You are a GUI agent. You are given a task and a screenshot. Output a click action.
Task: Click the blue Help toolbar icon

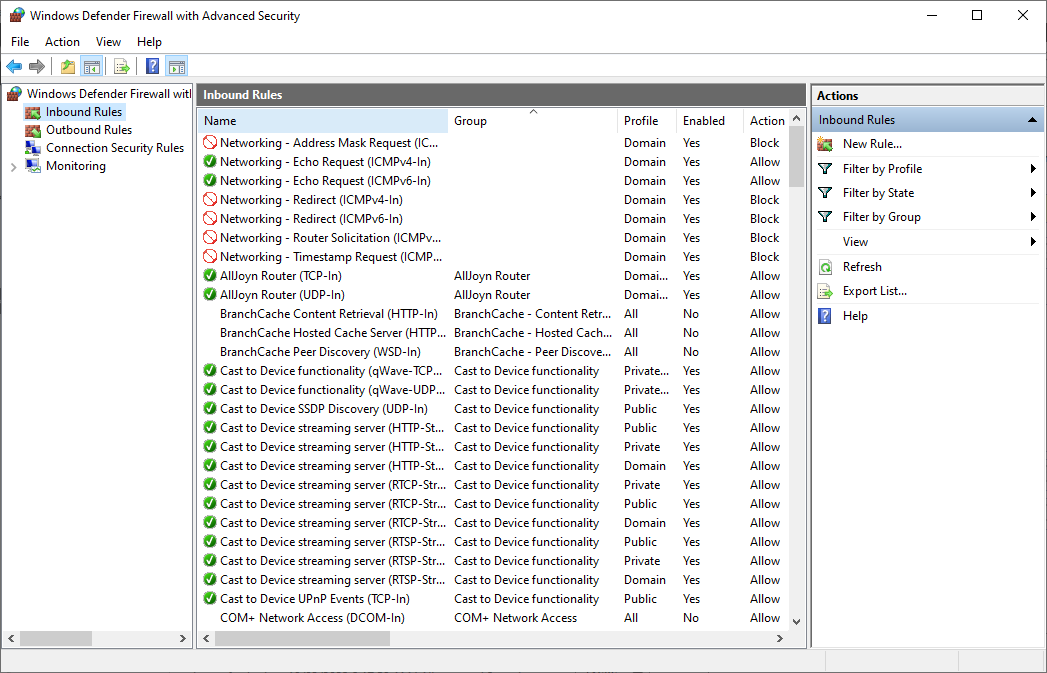point(152,67)
